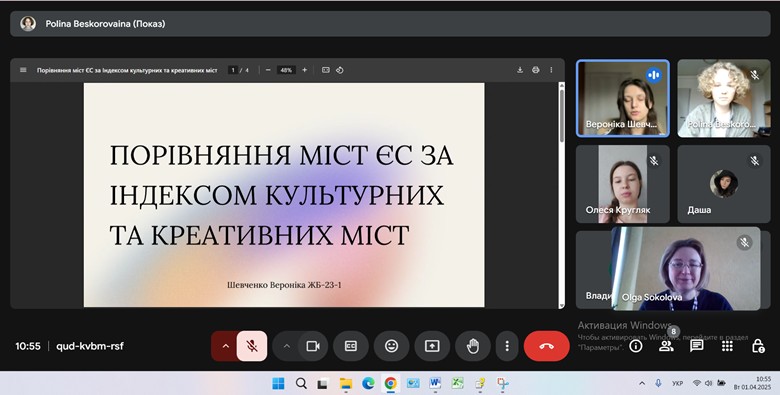Open host controls lock icon

(758, 346)
